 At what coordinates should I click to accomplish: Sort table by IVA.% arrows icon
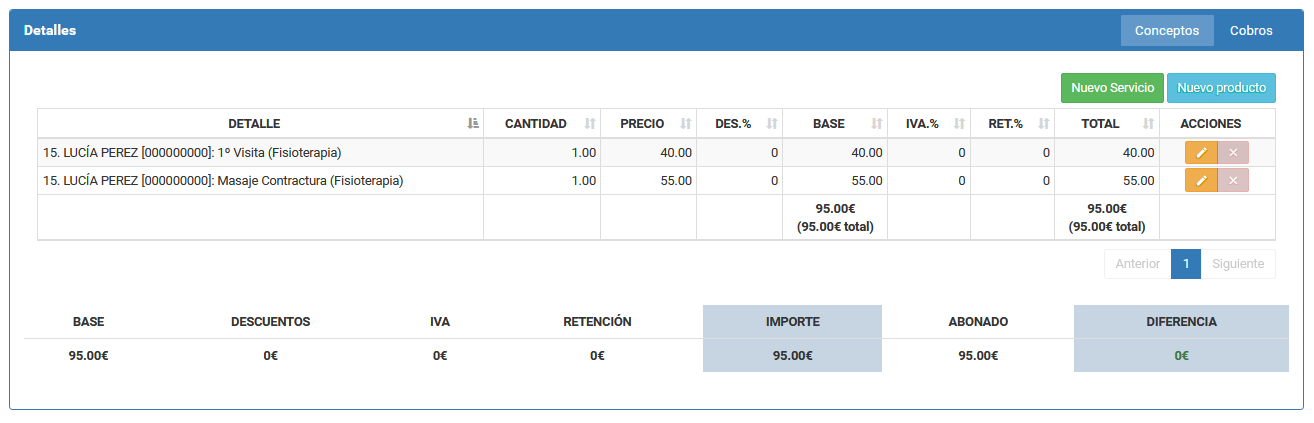point(960,124)
